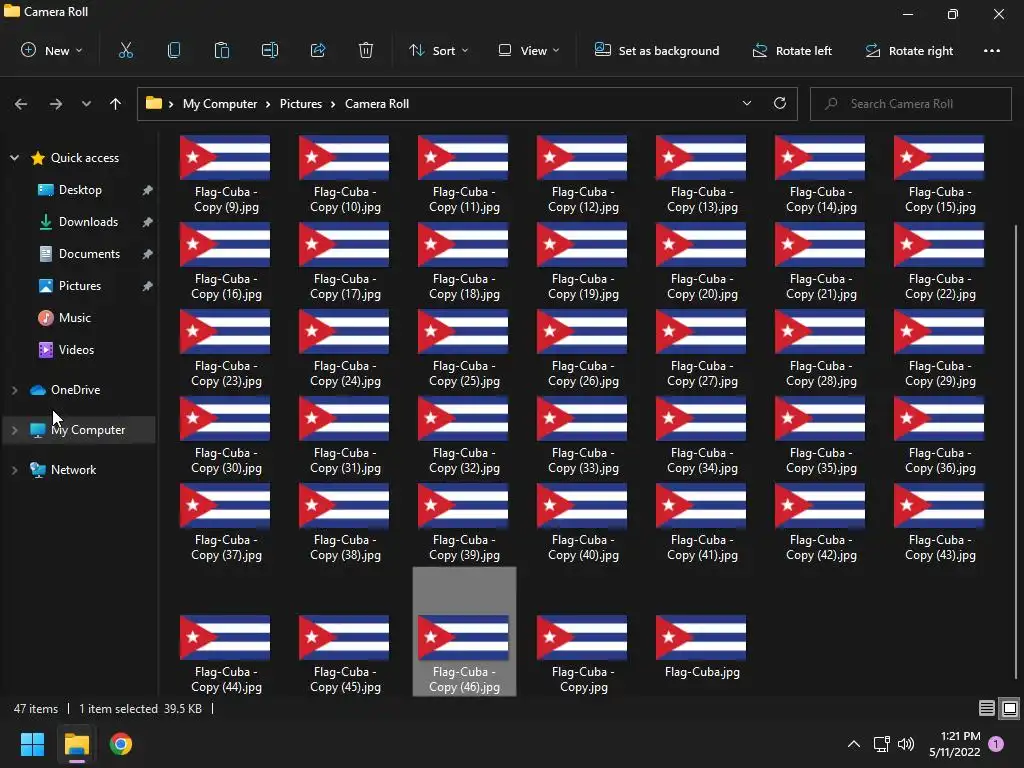Open network tray icon
This screenshot has width=1024, height=768.
coord(882,744)
